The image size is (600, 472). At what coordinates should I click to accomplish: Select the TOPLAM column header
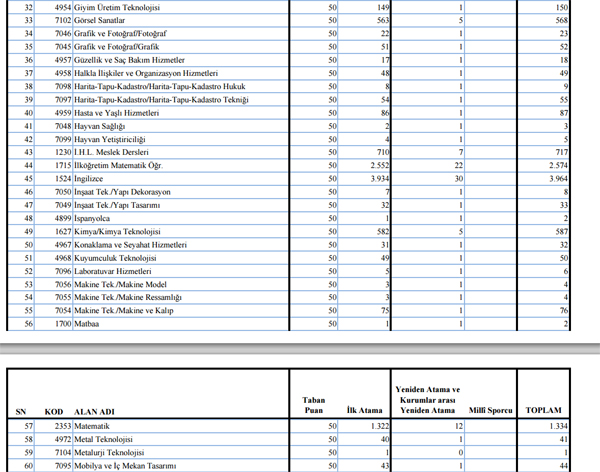[x=543, y=409]
